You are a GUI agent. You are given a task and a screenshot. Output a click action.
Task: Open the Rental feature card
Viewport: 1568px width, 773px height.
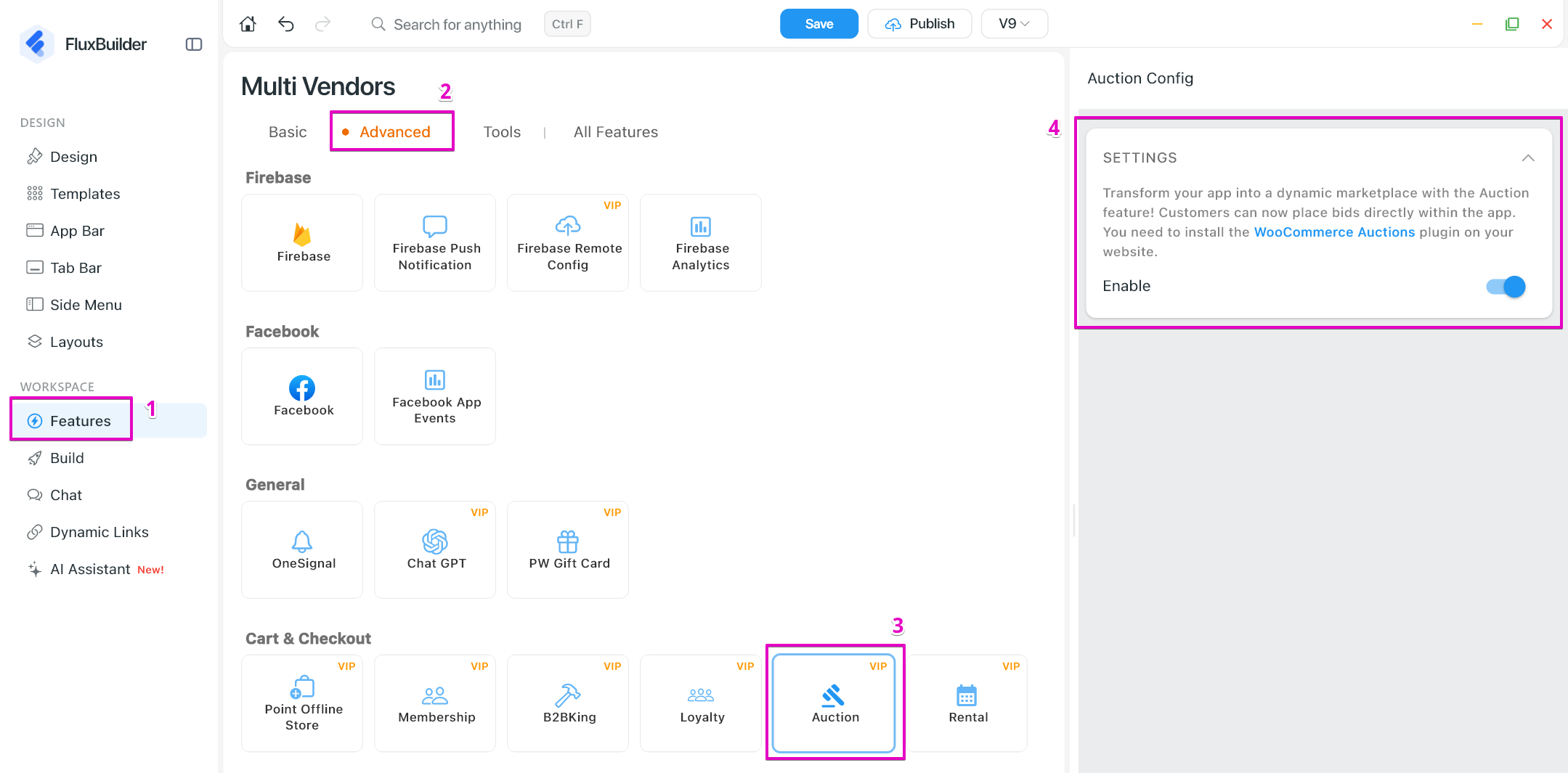click(967, 703)
